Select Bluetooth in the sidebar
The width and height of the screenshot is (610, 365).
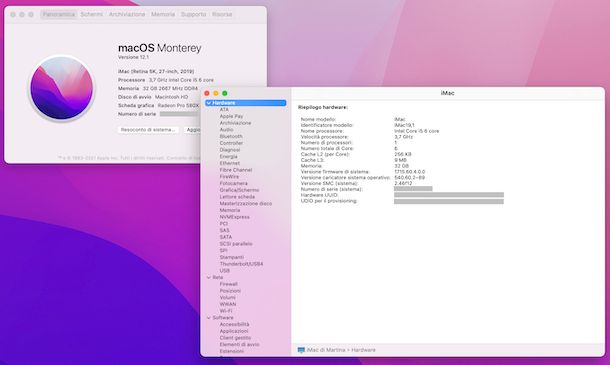click(x=231, y=137)
